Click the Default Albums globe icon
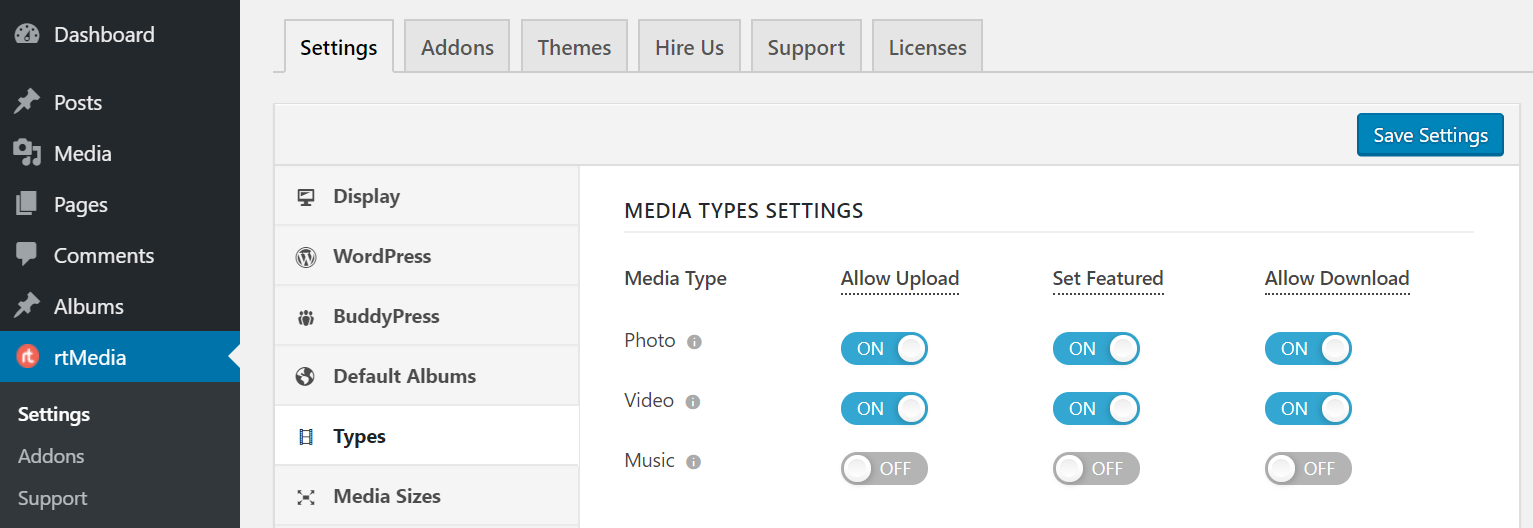 pos(306,377)
